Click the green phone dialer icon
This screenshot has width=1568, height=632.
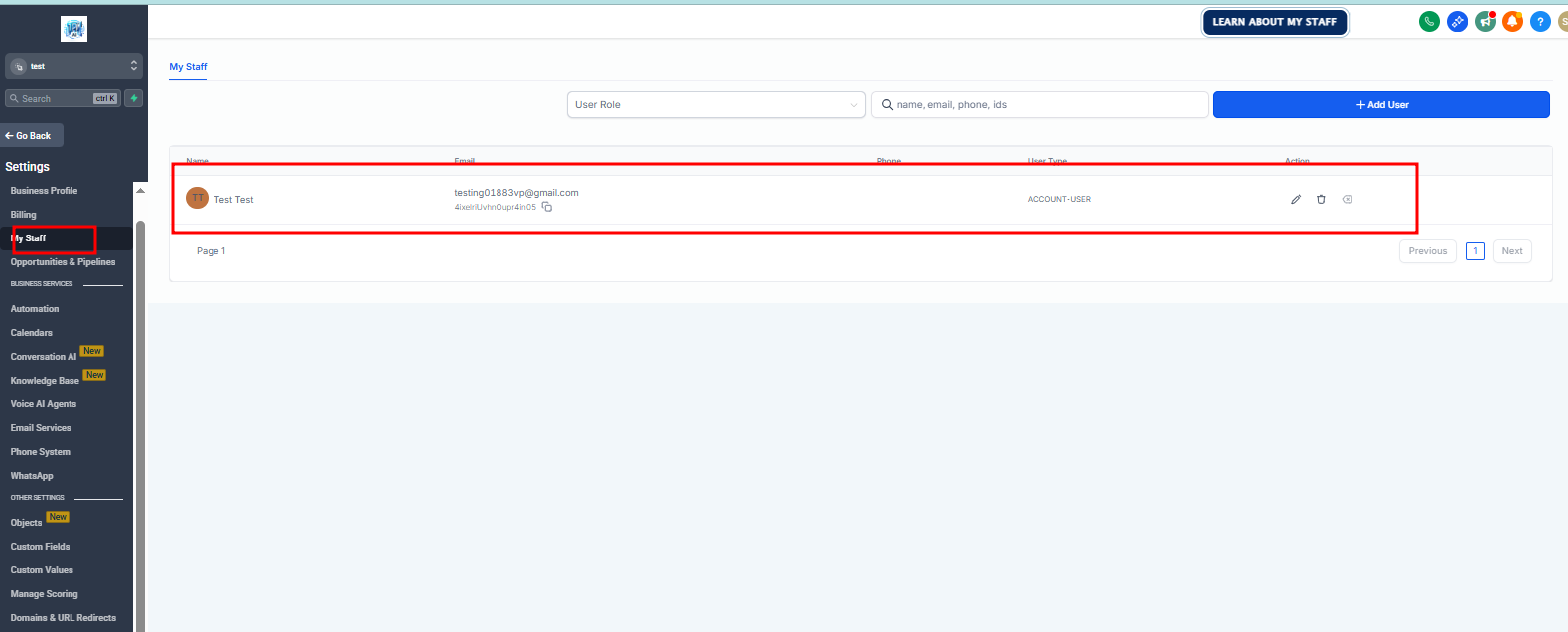[1429, 21]
